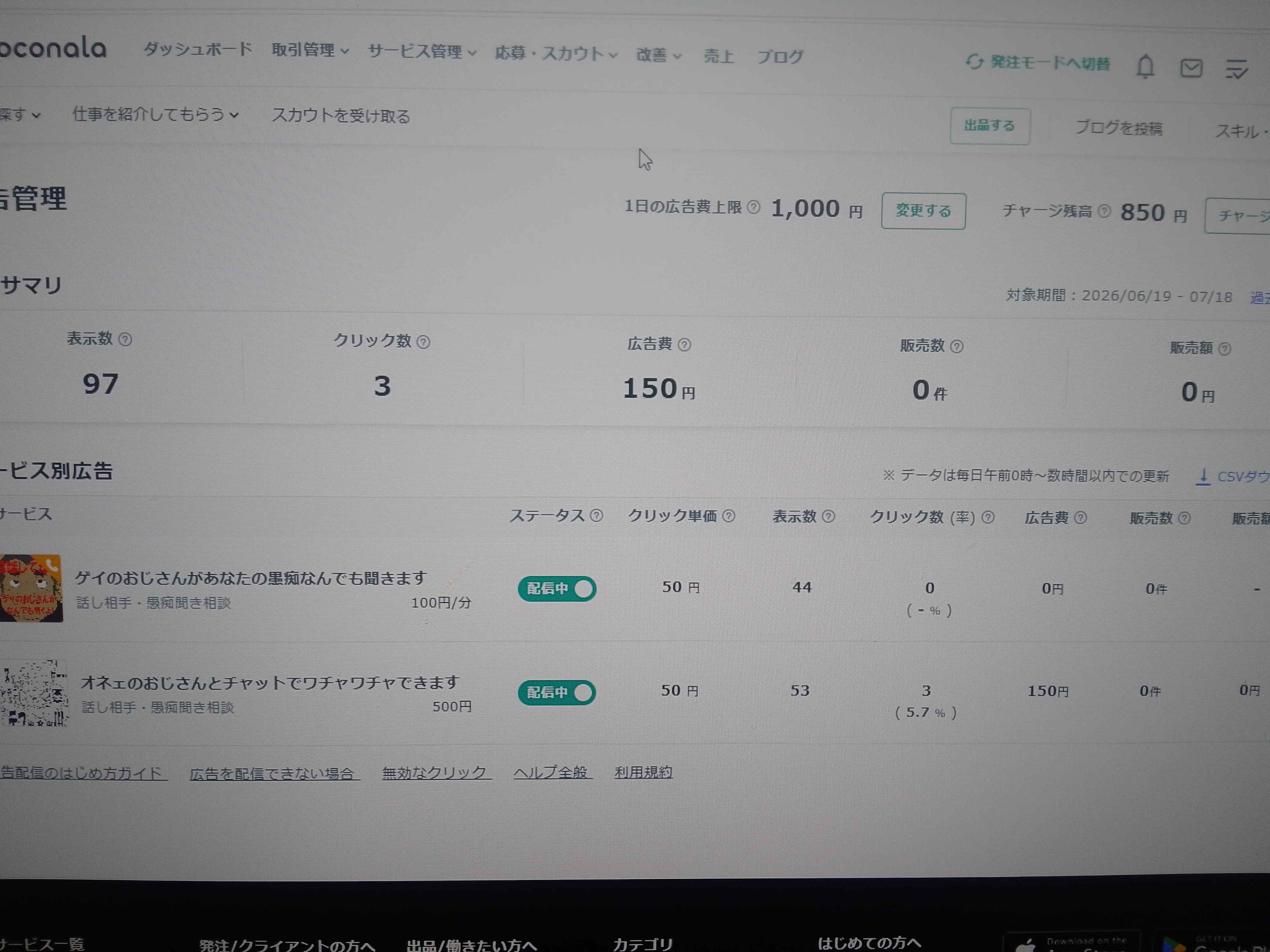Screen dimensions: 1270x952
Task: Click the help icon beside クリック単価 column
Action: tap(729, 516)
